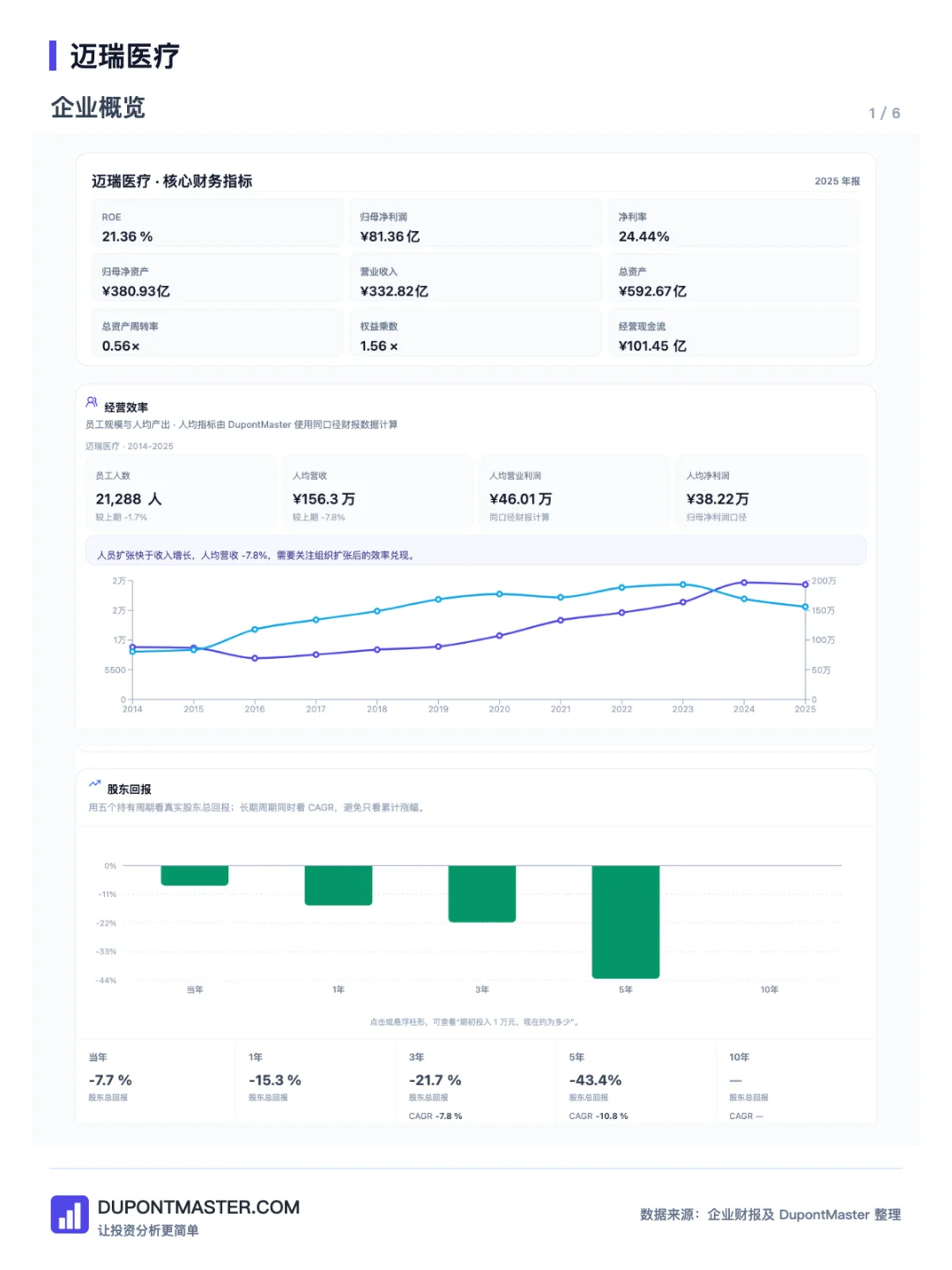Screen dimensions: 952x1270
Task: Click the ROE 21.36 % value
Action: (x=127, y=236)
